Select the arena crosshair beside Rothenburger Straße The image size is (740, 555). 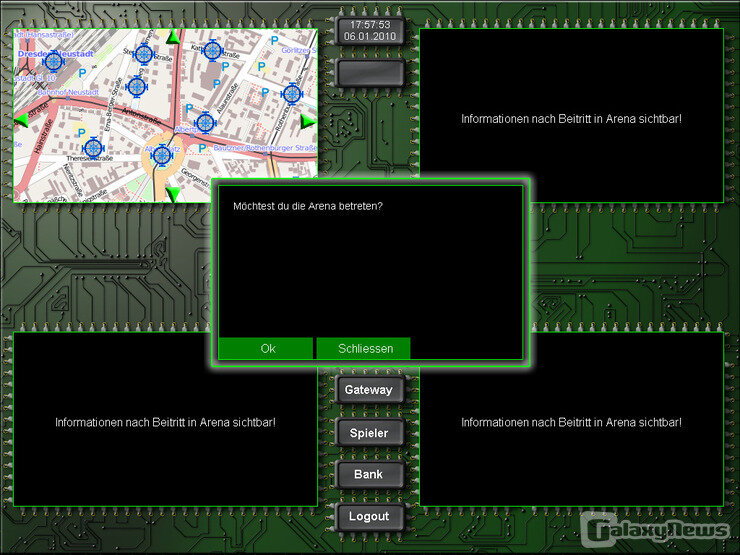coord(292,93)
